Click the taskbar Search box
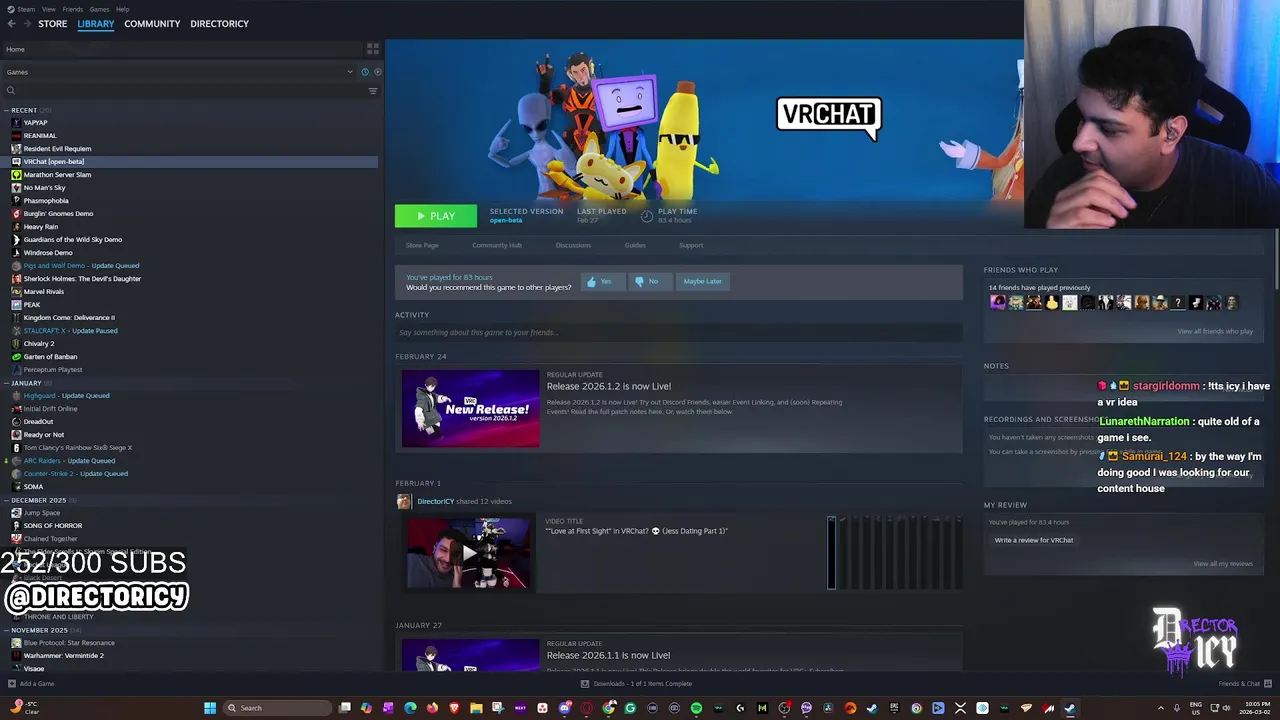 [x=277, y=708]
